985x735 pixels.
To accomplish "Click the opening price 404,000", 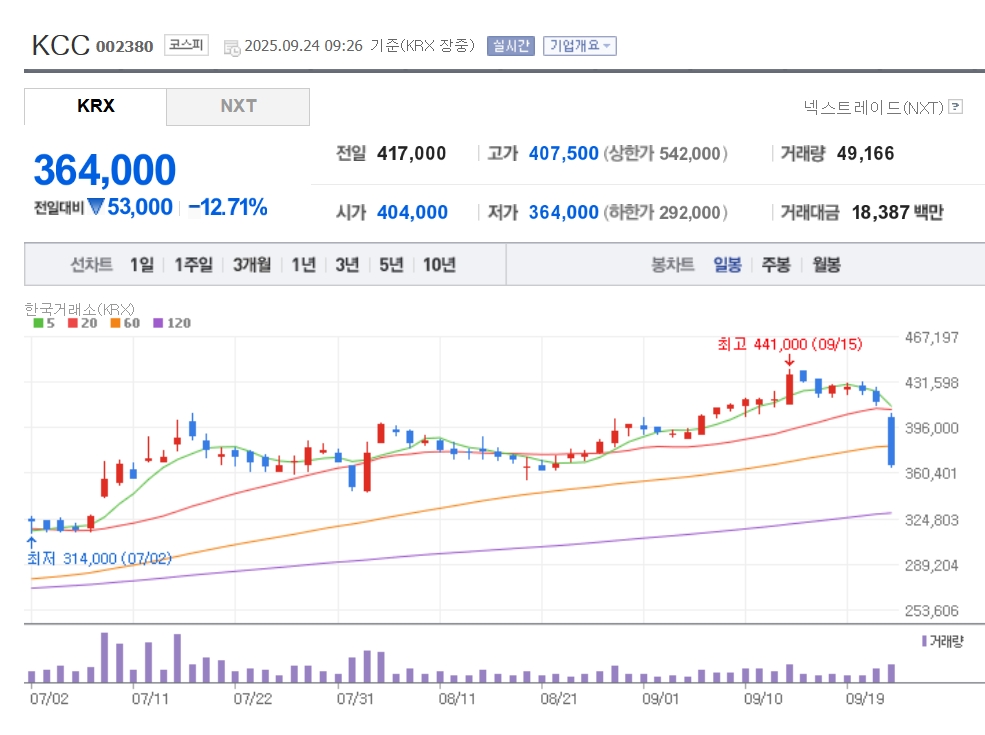I will 412,212.
